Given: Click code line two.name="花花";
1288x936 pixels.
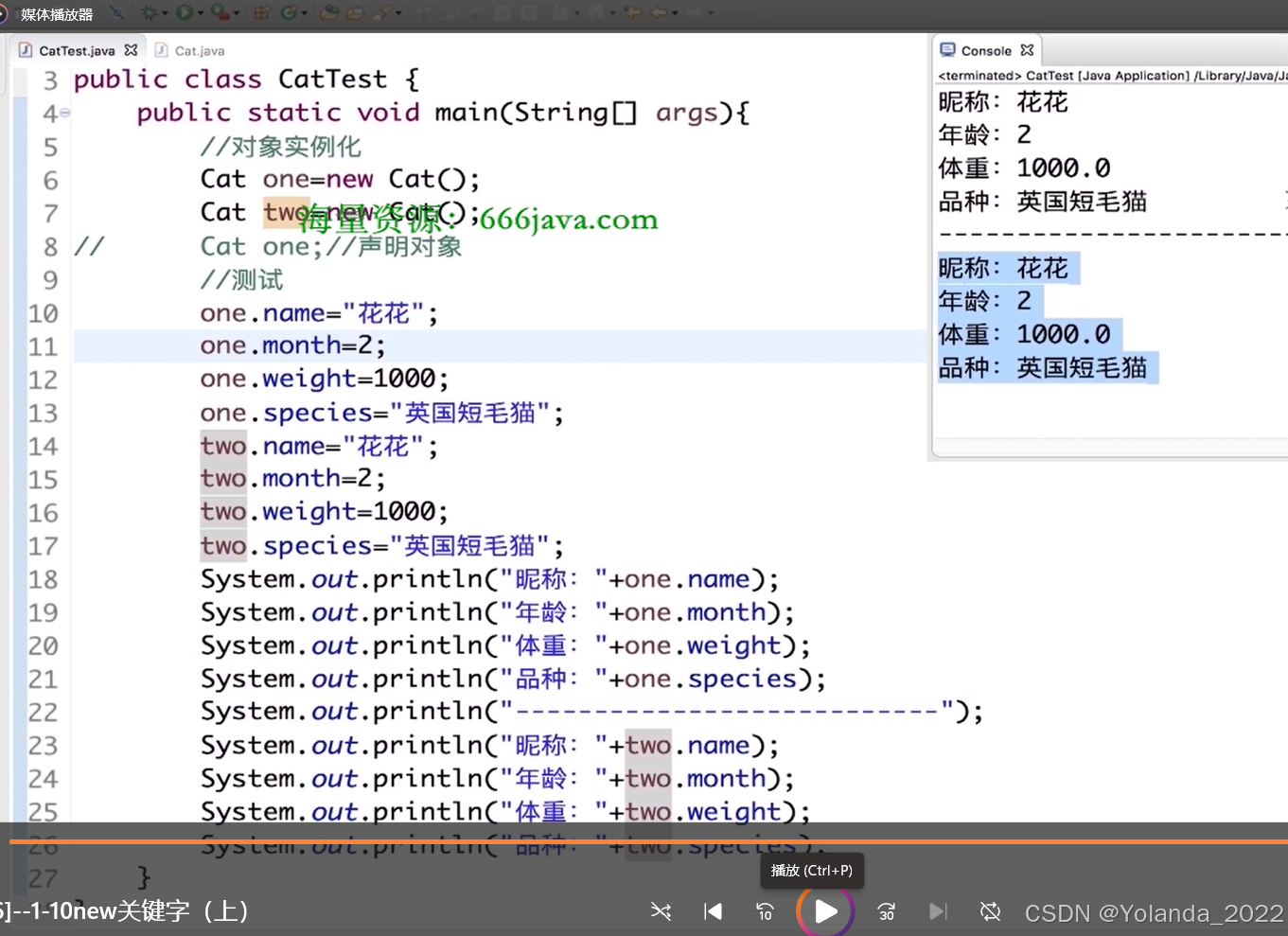Looking at the screenshot, I should pos(319,446).
